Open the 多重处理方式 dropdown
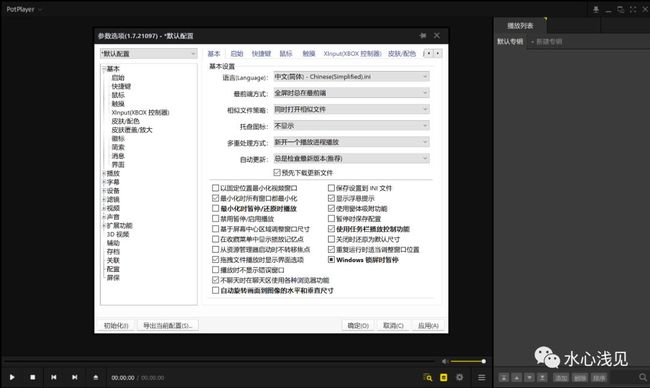 click(351, 142)
